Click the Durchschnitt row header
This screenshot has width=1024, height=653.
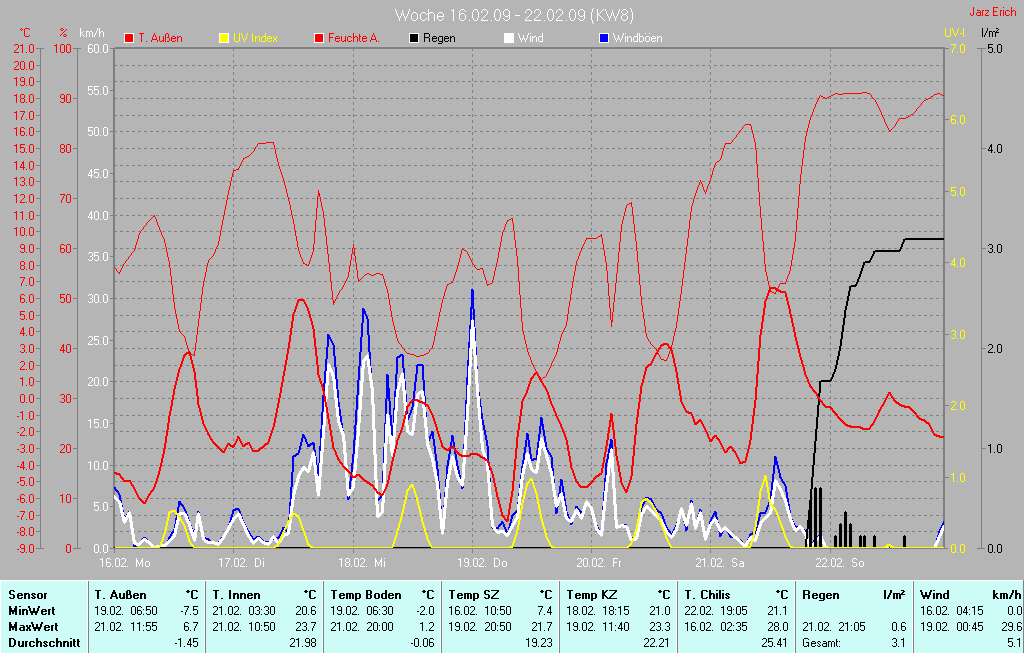pos(44,643)
